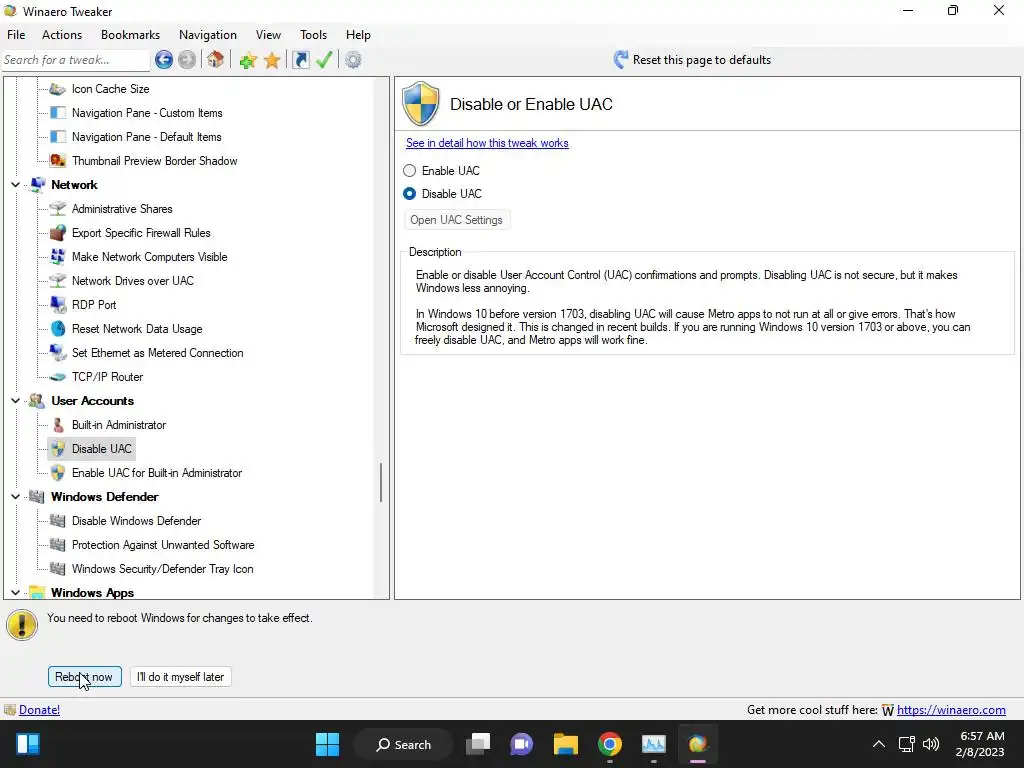This screenshot has height=768, width=1024.
Task: Open the Widgets button on taskbar
Action: pyautogui.click(x=27, y=744)
